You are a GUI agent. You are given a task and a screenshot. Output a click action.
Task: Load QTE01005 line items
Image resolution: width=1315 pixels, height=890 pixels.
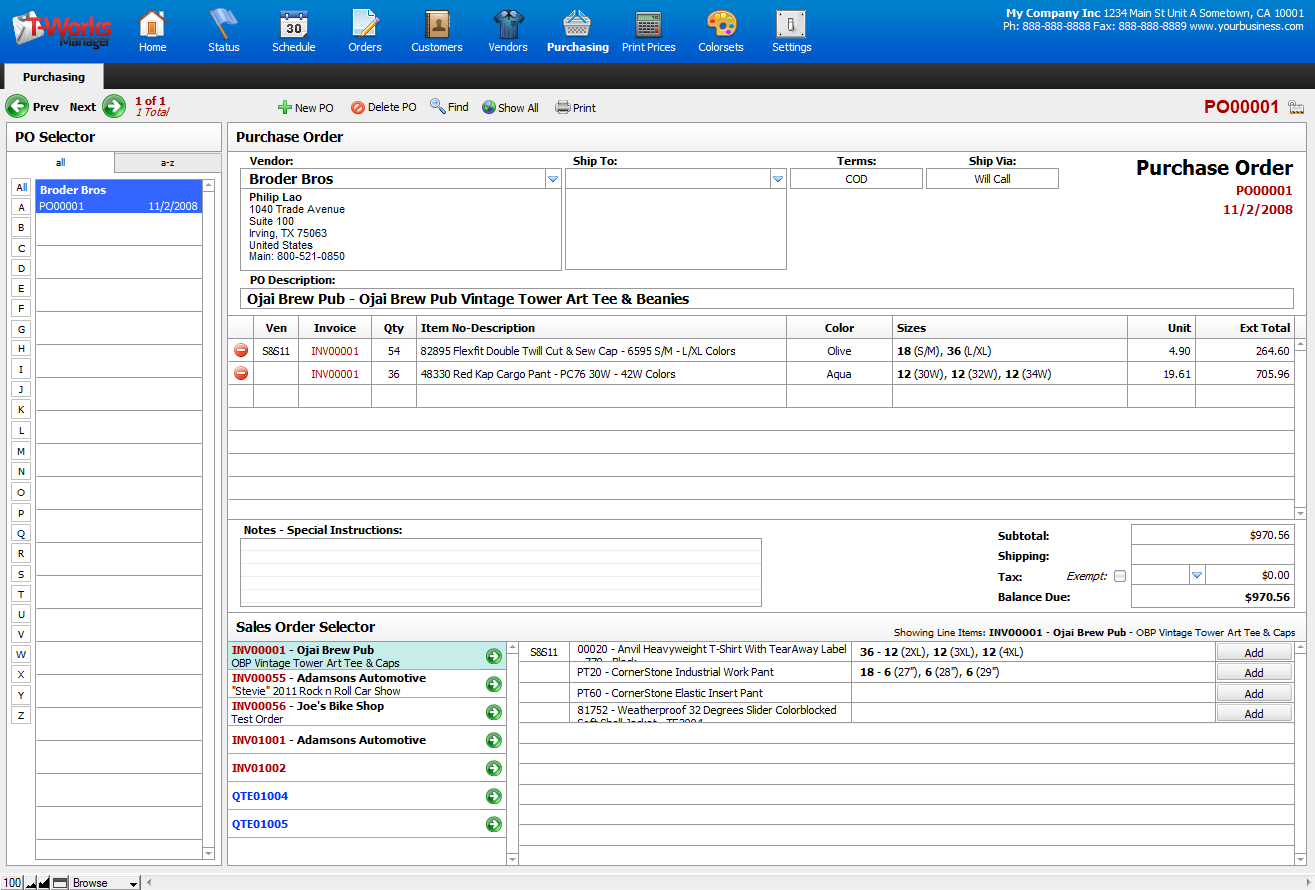tap(493, 824)
